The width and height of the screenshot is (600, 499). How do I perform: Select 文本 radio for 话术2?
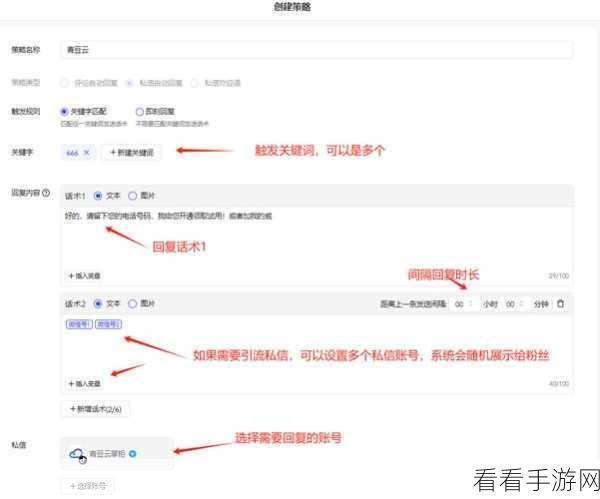coord(98,304)
